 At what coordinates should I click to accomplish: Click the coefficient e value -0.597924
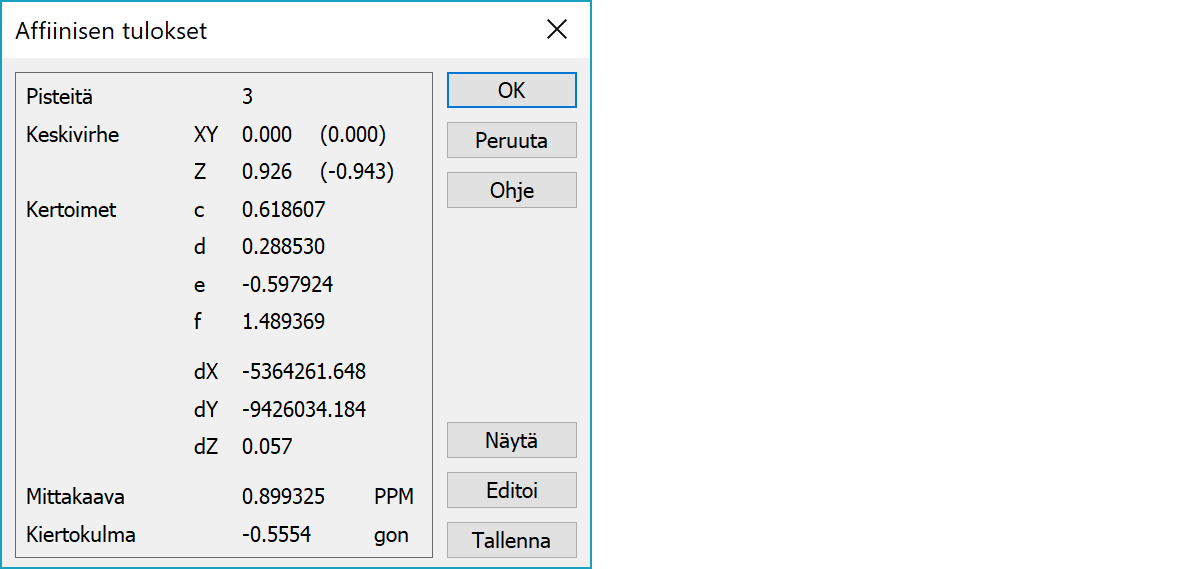pyautogui.click(x=287, y=285)
